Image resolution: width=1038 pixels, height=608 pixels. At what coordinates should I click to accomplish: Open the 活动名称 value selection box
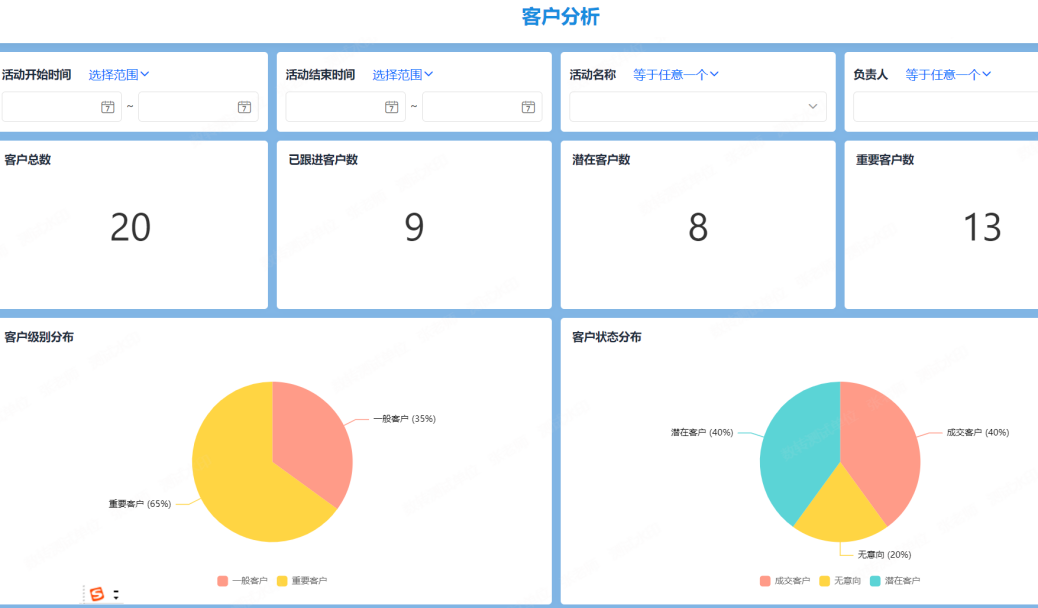(x=697, y=107)
